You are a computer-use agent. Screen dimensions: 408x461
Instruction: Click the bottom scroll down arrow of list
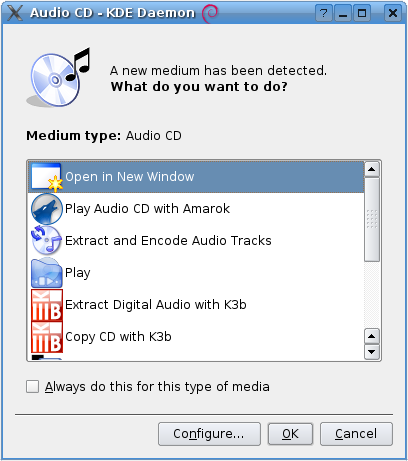[x=372, y=352]
